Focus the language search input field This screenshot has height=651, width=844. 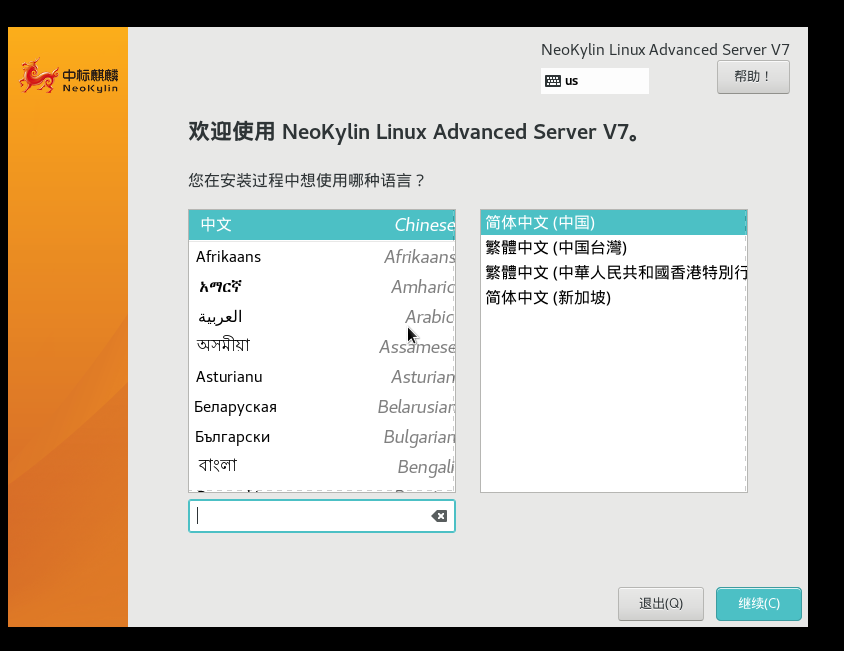coord(322,516)
